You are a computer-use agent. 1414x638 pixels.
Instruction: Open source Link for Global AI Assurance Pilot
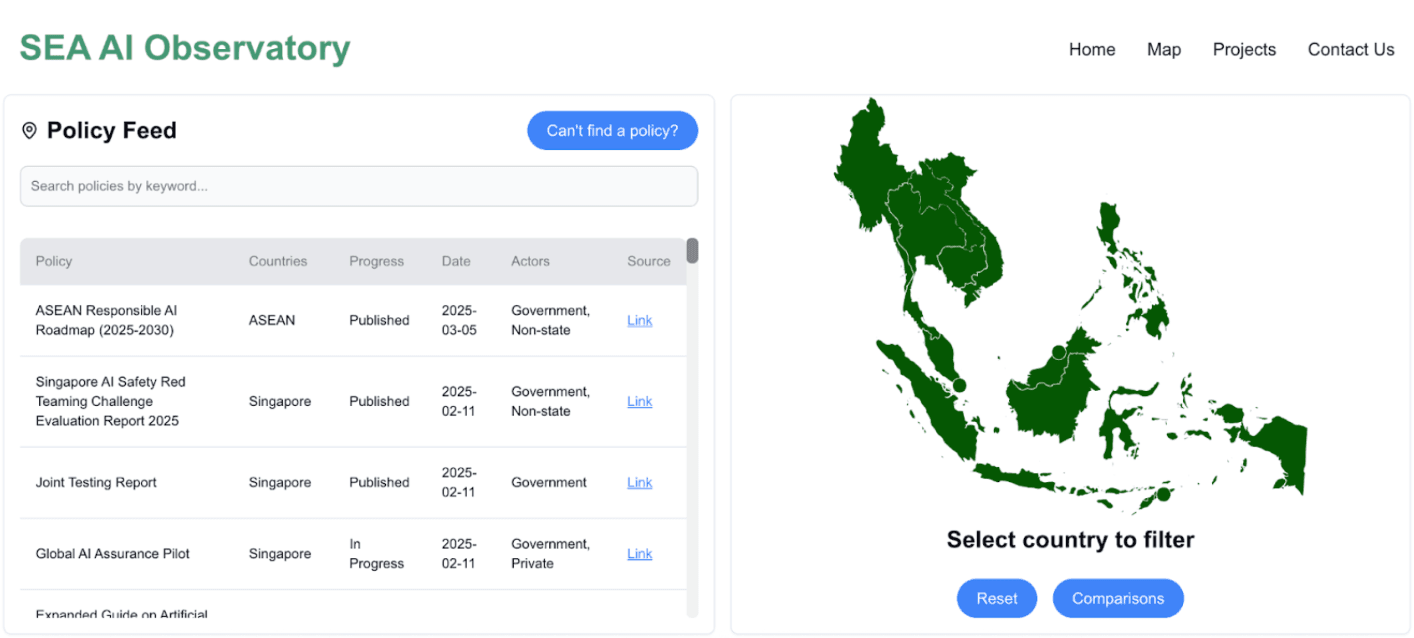[x=639, y=553]
